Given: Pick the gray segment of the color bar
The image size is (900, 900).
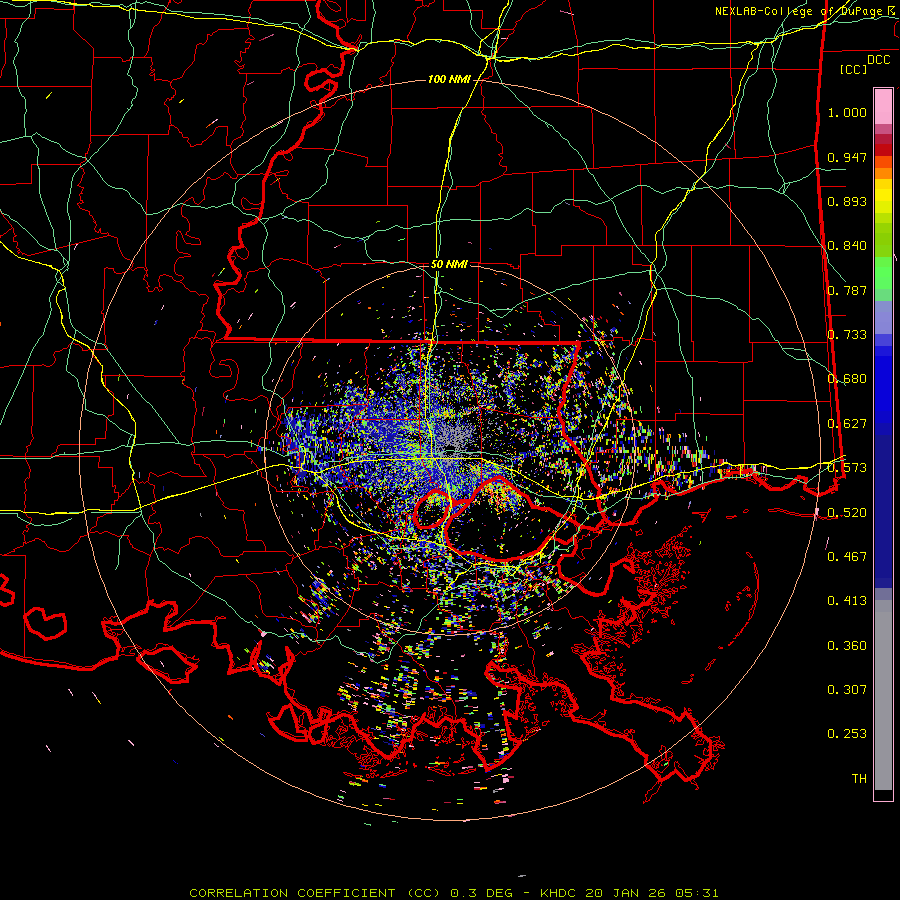Looking at the screenshot, I should pyautogui.click(x=883, y=695).
